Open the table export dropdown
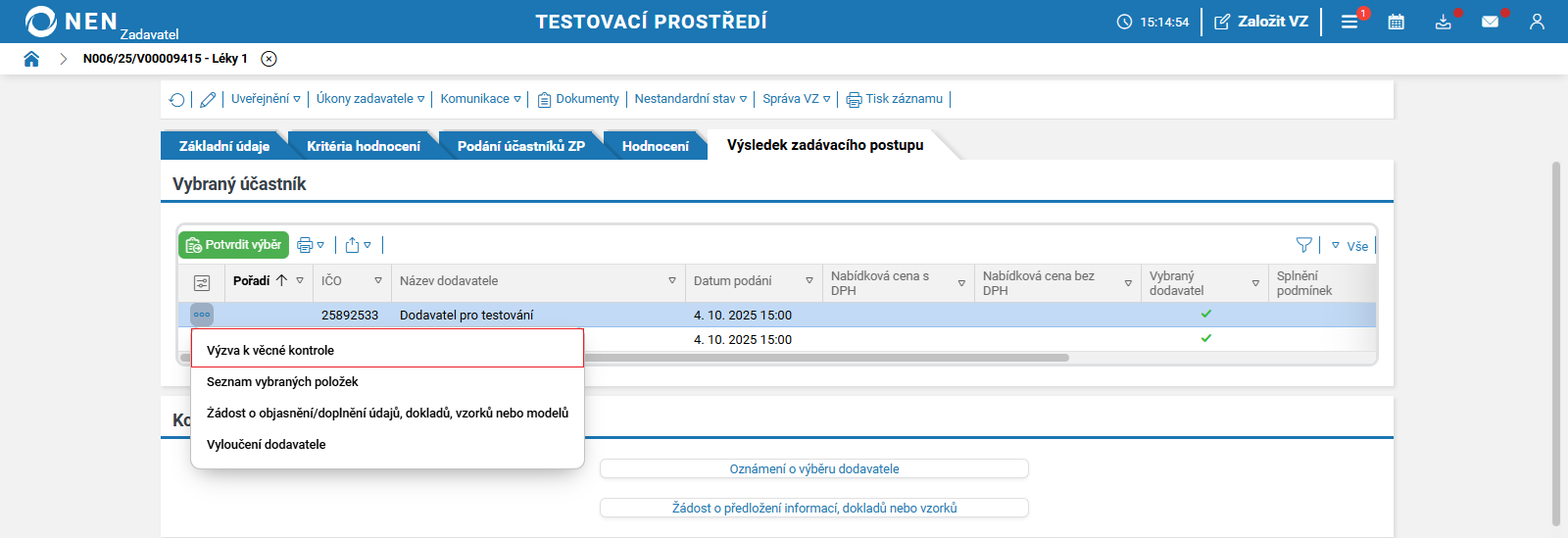The height and width of the screenshot is (538, 1568). click(x=358, y=245)
